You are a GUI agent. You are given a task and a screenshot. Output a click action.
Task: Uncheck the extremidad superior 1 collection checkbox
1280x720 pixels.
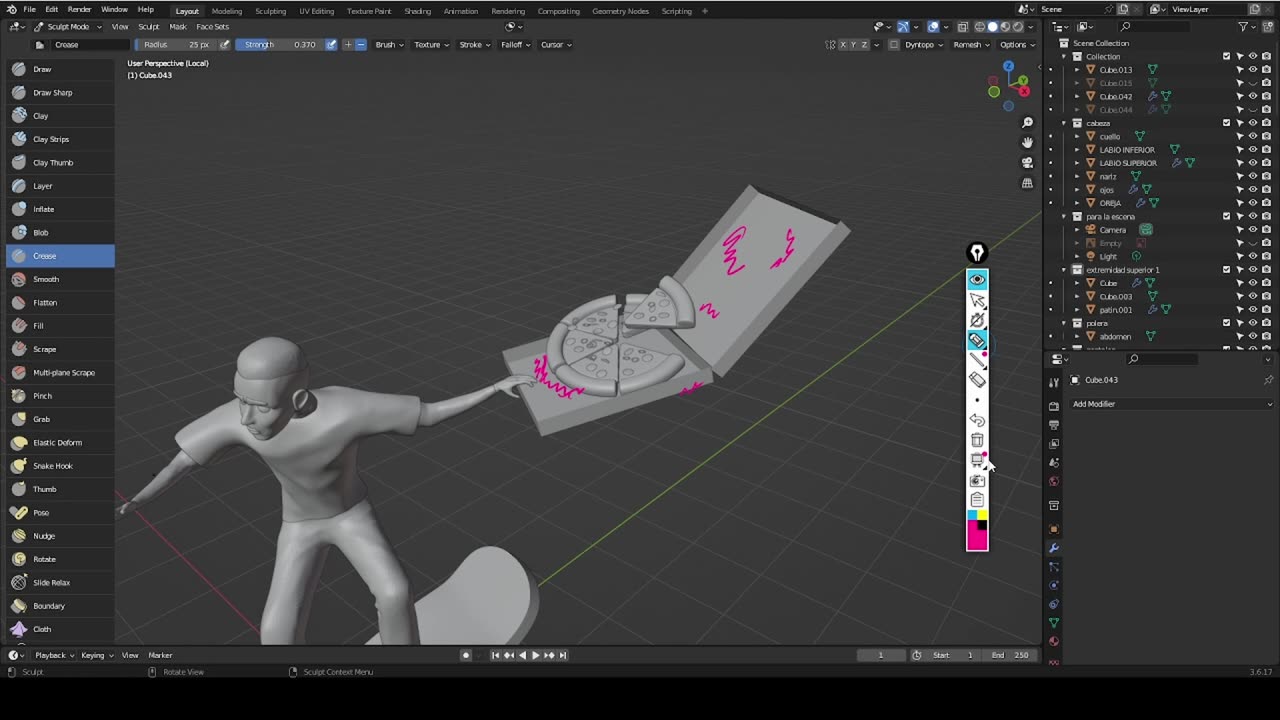(x=1227, y=270)
